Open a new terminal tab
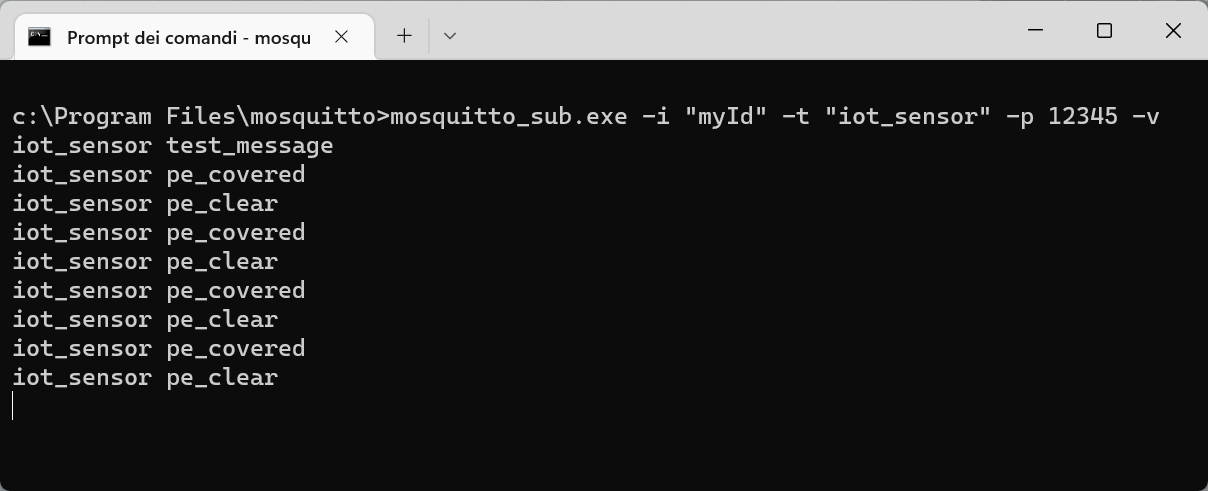This screenshot has width=1208, height=491. pyautogui.click(x=404, y=36)
